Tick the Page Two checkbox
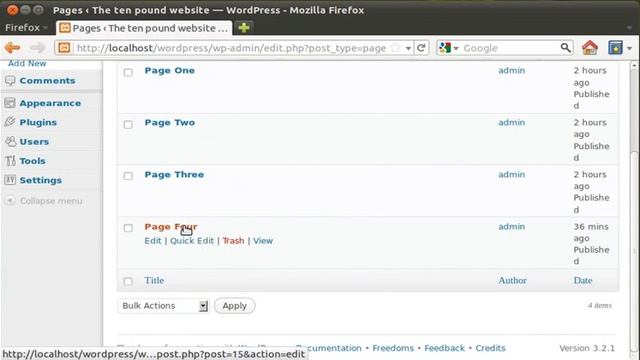 tap(128, 124)
